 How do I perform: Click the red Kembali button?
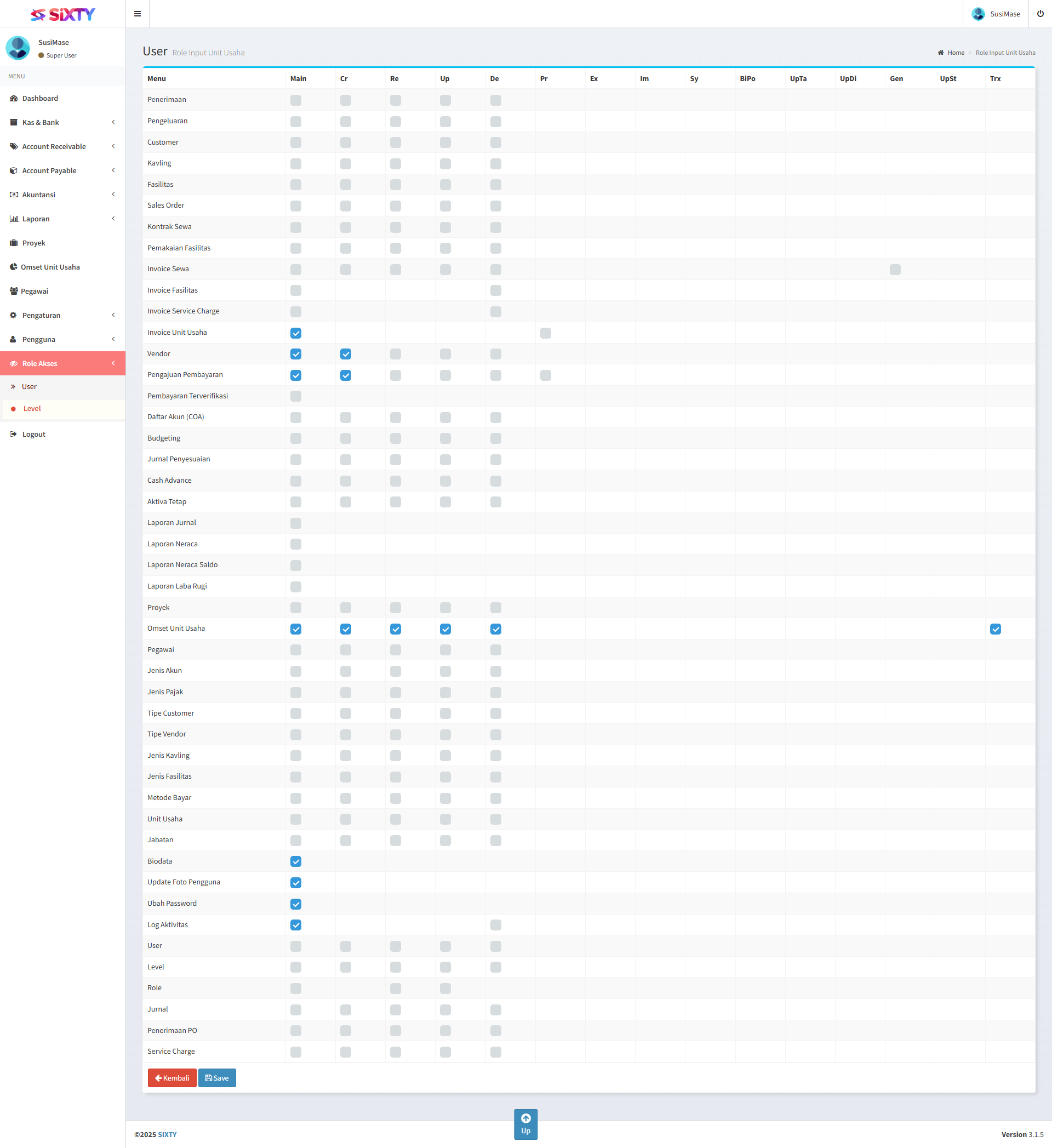(172, 1078)
